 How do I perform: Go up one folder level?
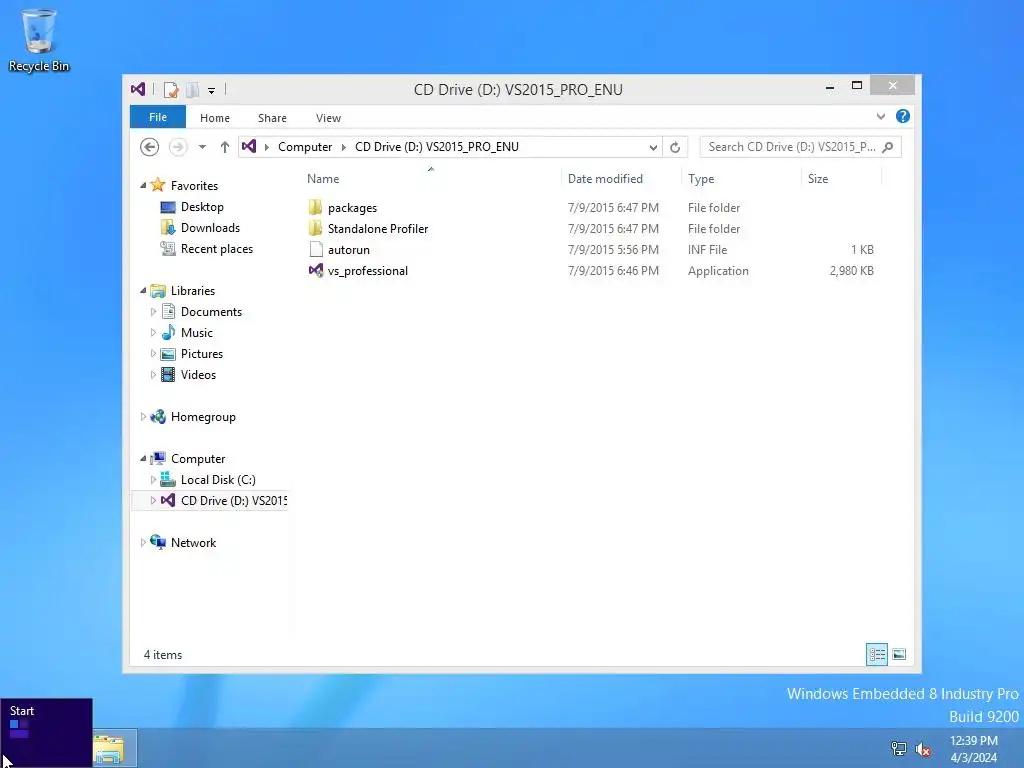(225, 147)
